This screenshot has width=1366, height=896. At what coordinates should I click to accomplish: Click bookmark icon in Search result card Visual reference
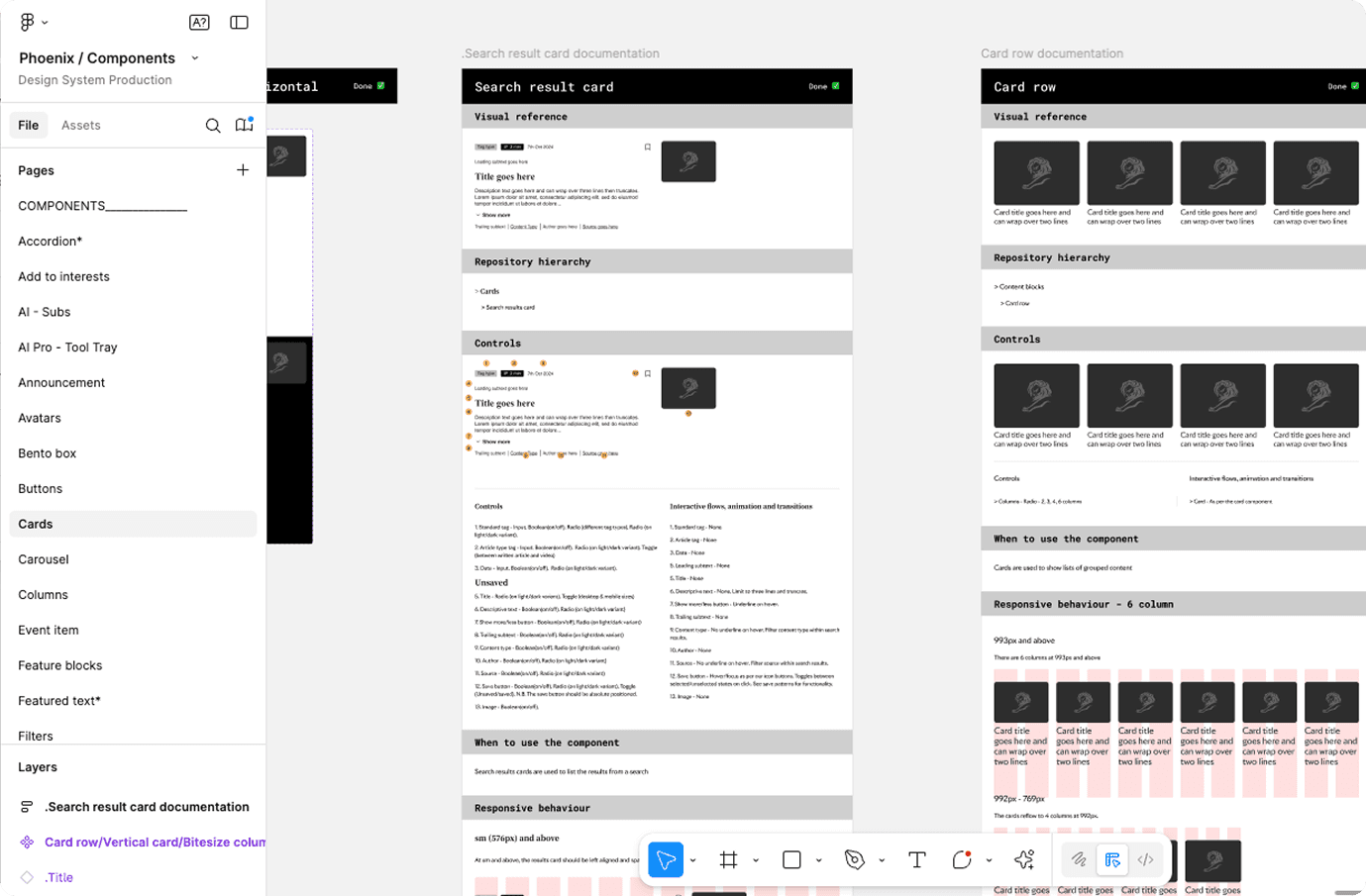648,147
